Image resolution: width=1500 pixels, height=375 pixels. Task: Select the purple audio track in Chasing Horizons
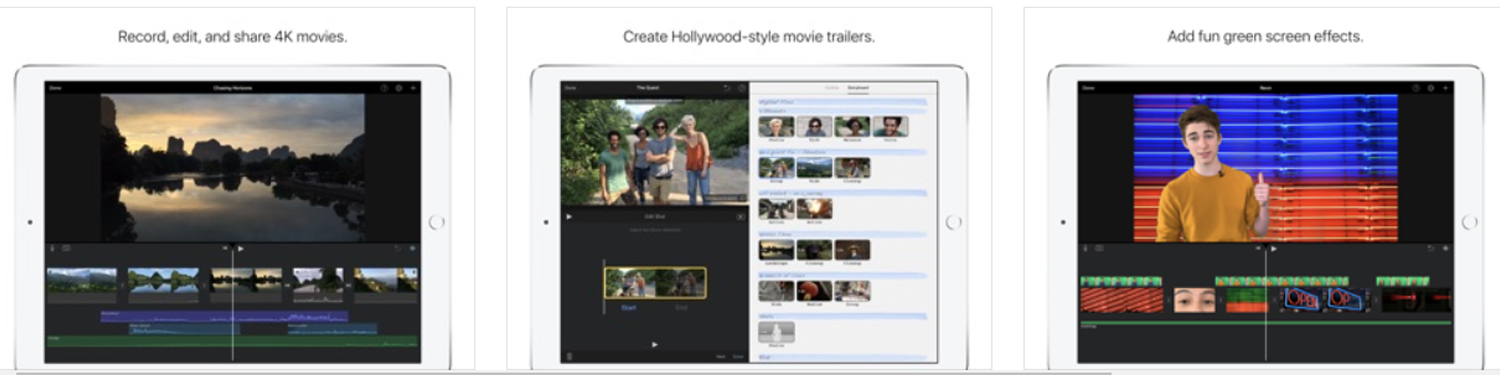coord(224,316)
